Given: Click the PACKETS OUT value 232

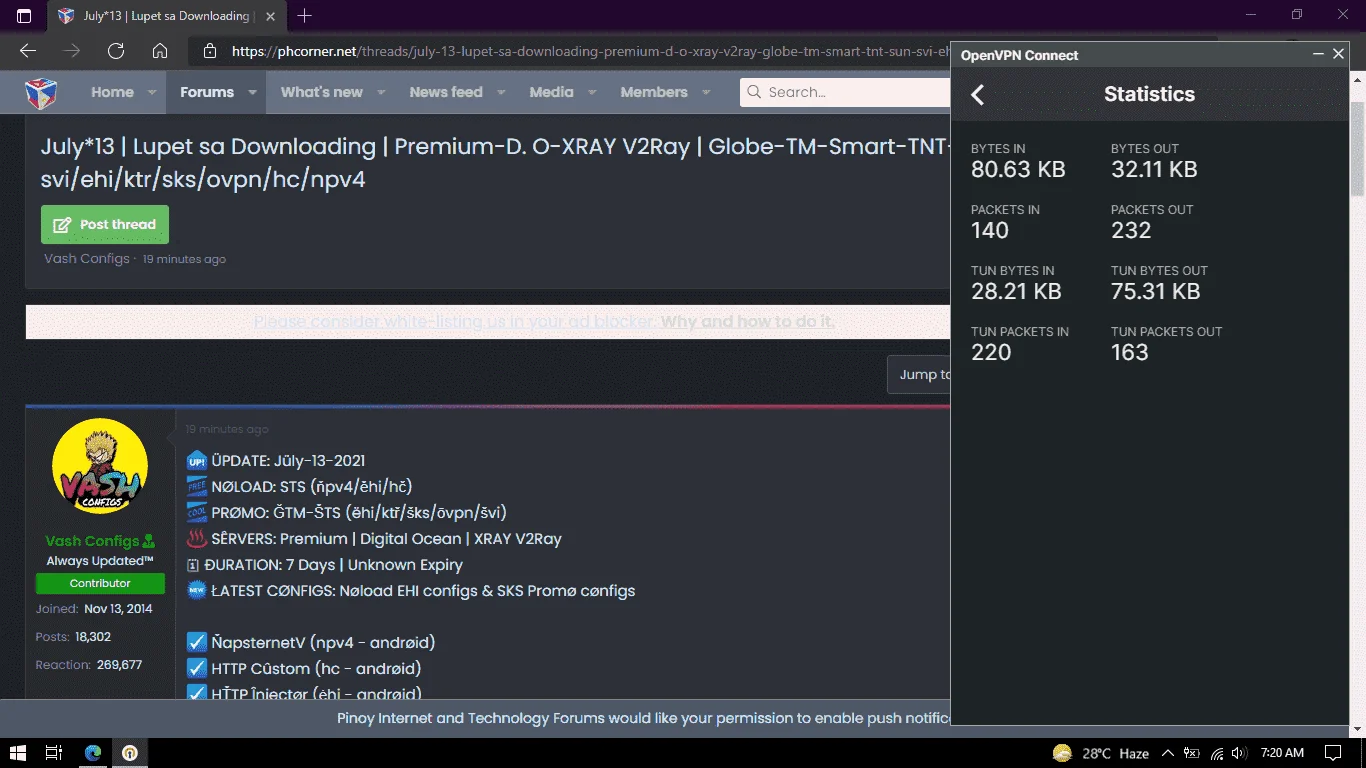Looking at the screenshot, I should (1131, 231).
